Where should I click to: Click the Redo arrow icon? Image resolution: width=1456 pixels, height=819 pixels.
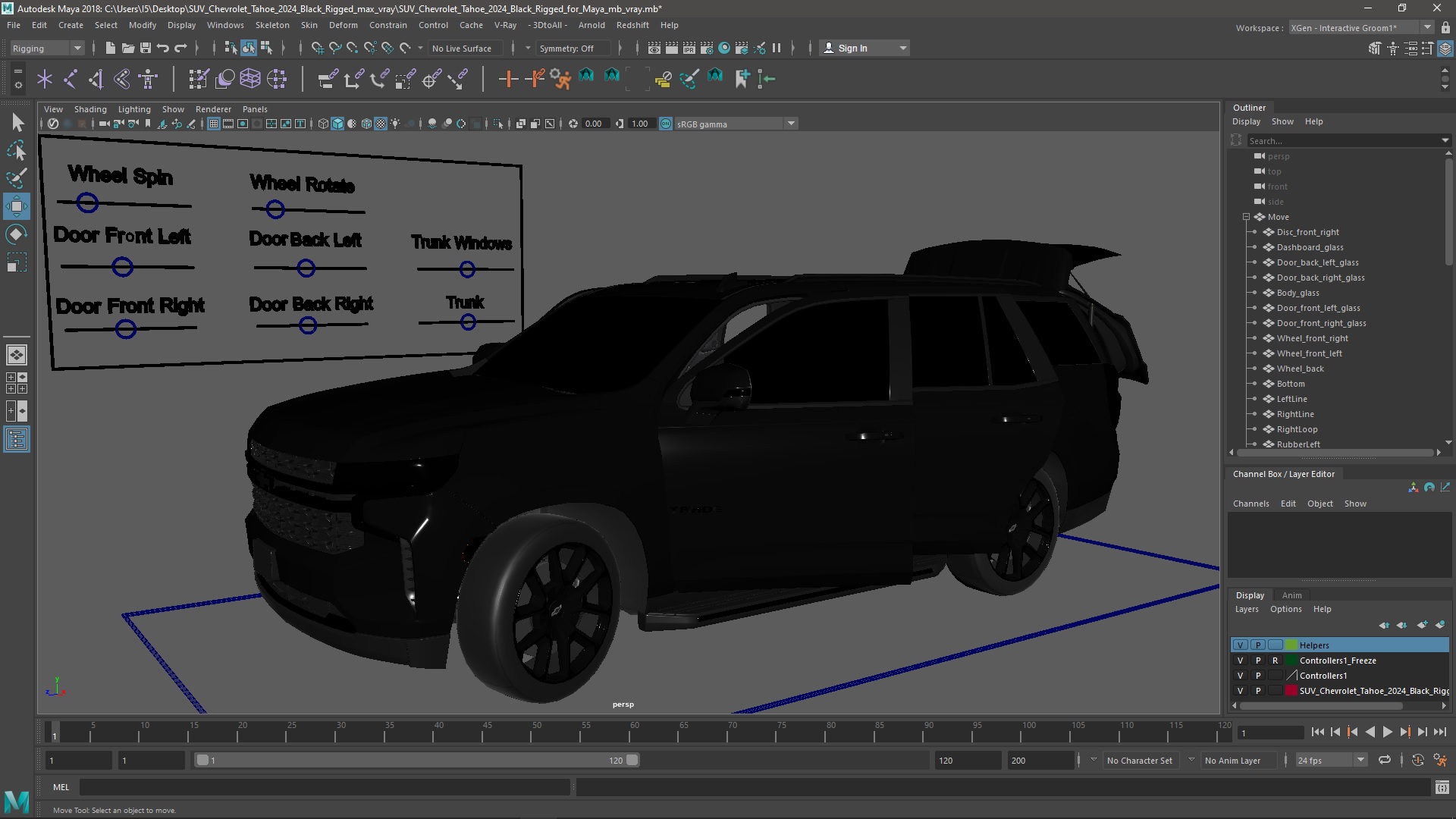(x=180, y=48)
